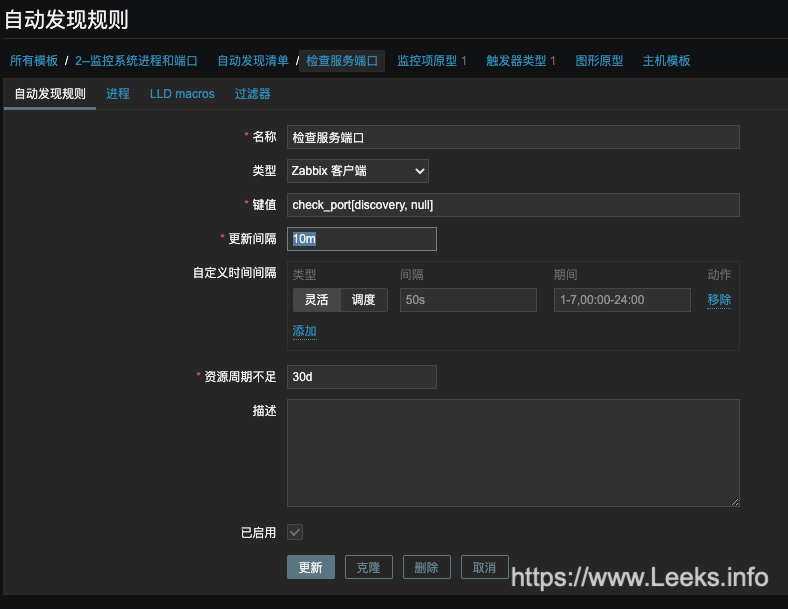Click the 添加 link for custom intervals

[305, 331]
